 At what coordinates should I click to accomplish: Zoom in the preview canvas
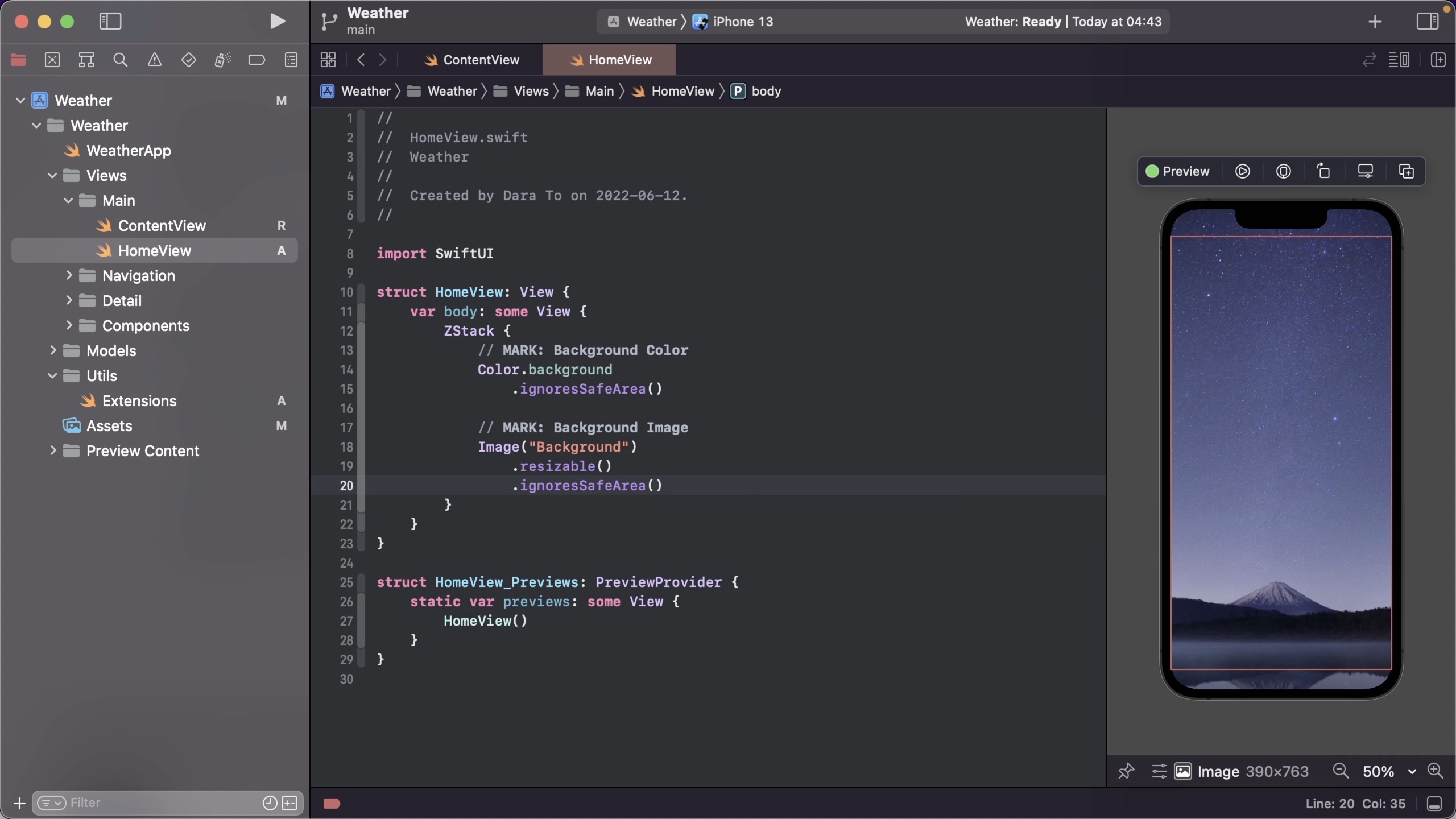(1435, 771)
